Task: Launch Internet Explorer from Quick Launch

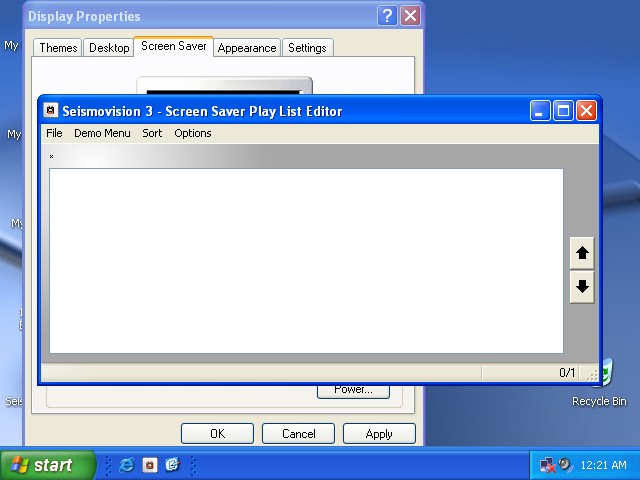Action: 127,465
